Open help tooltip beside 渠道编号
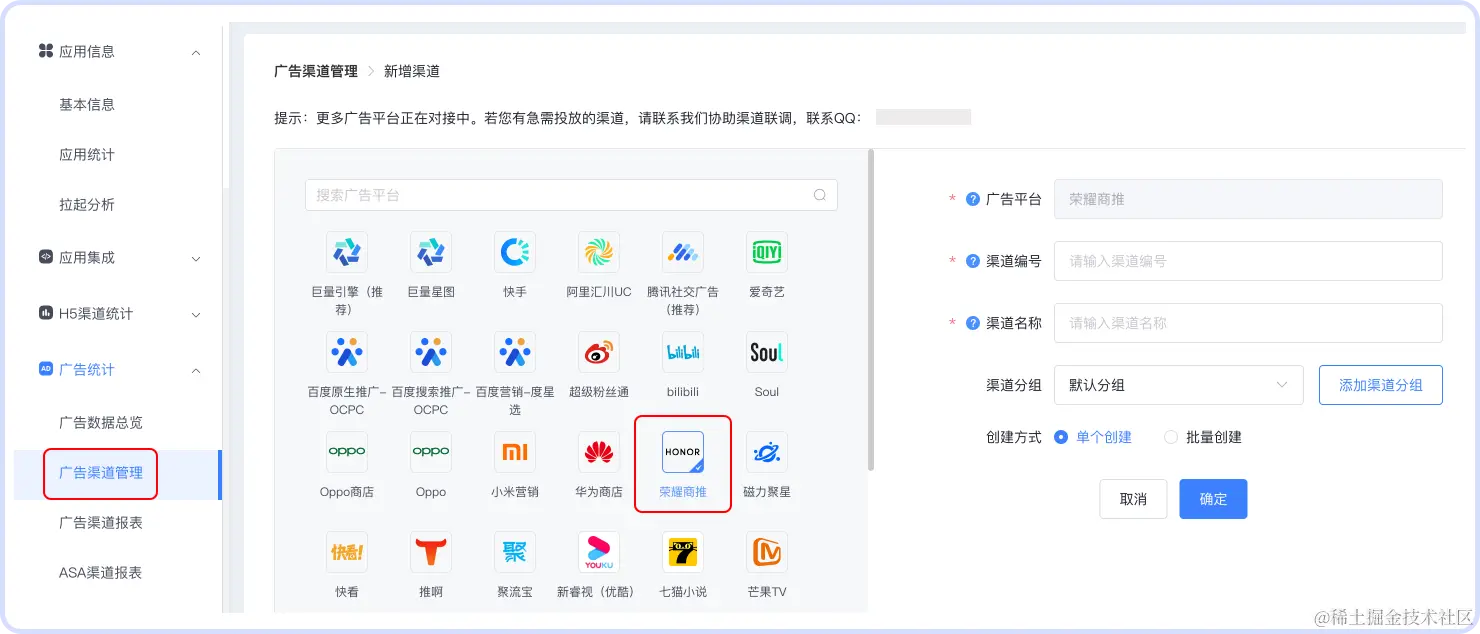The image size is (1480, 634). pyautogui.click(x=972, y=261)
